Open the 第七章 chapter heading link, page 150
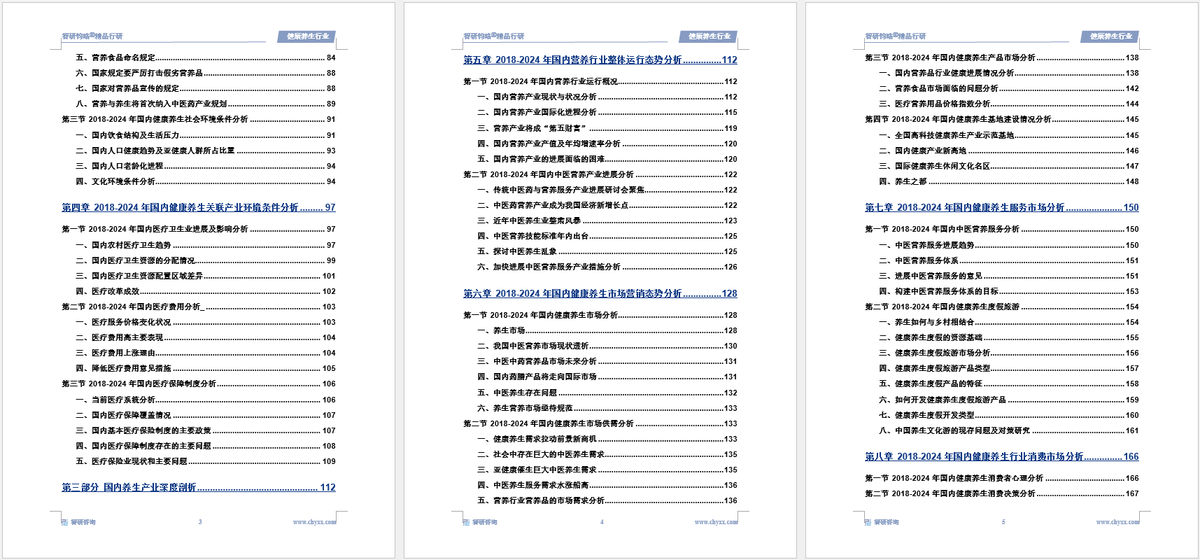 click(x=1001, y=208)
